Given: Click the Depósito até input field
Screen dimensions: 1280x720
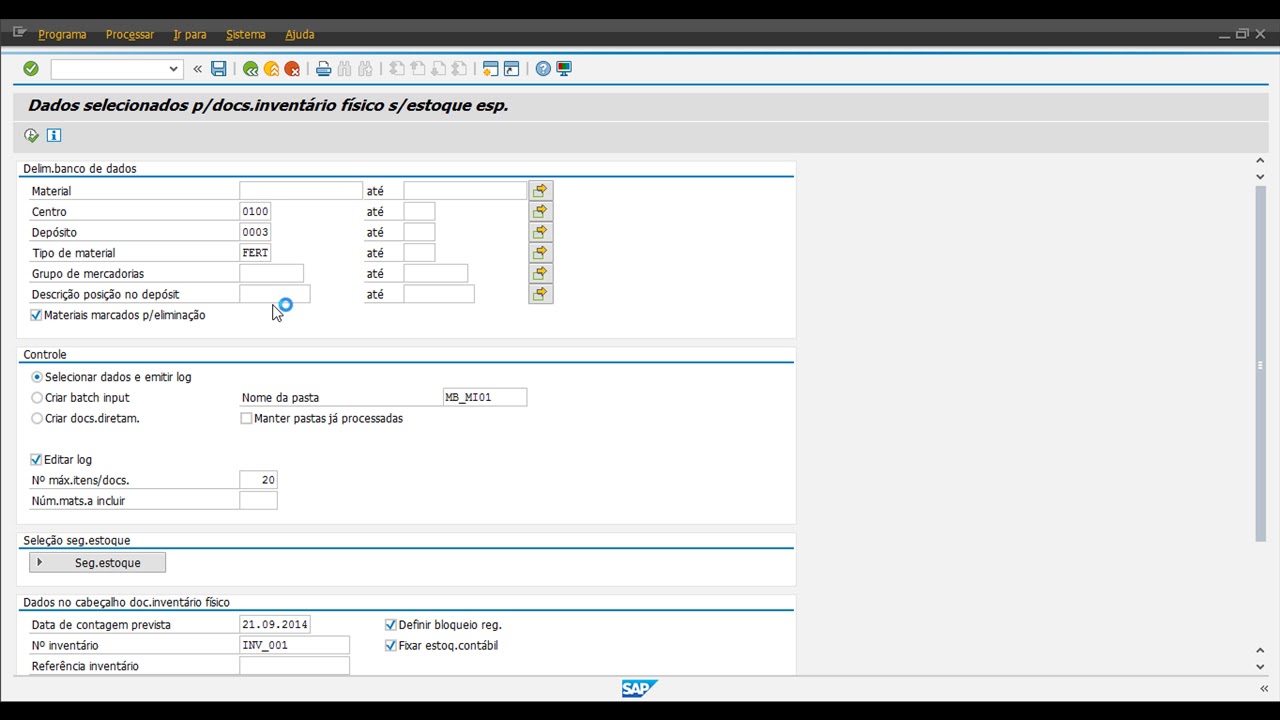Looking at the screenshot, I should (419, 232).
